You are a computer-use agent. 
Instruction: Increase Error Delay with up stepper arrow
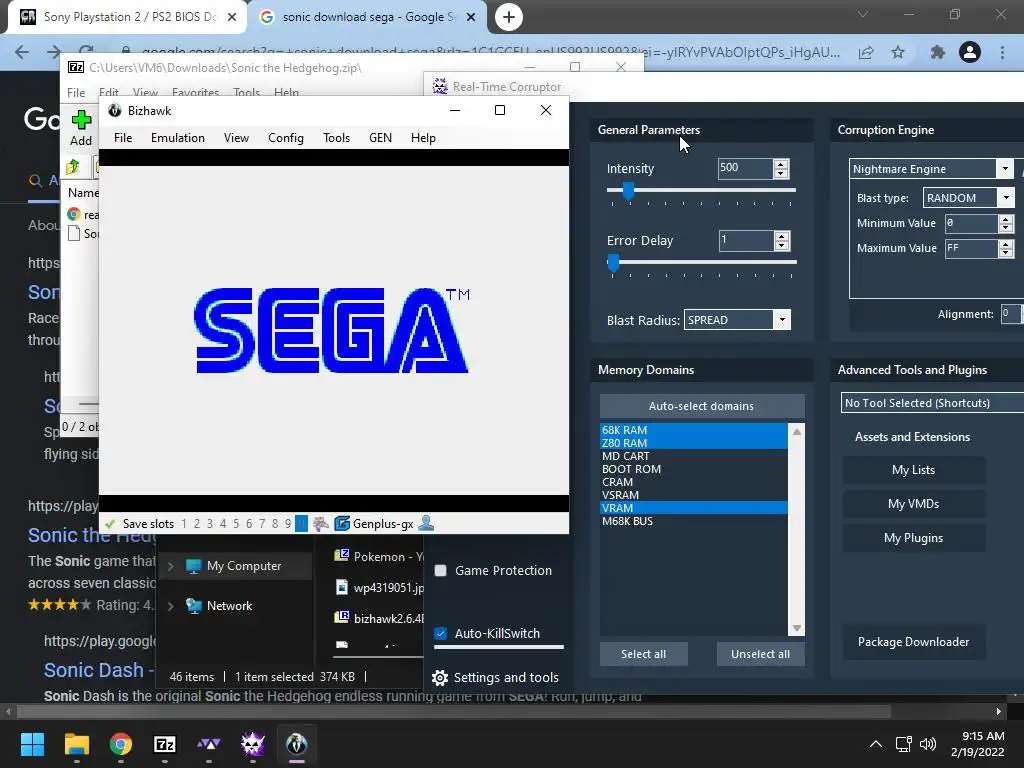(x=782, y=236)
